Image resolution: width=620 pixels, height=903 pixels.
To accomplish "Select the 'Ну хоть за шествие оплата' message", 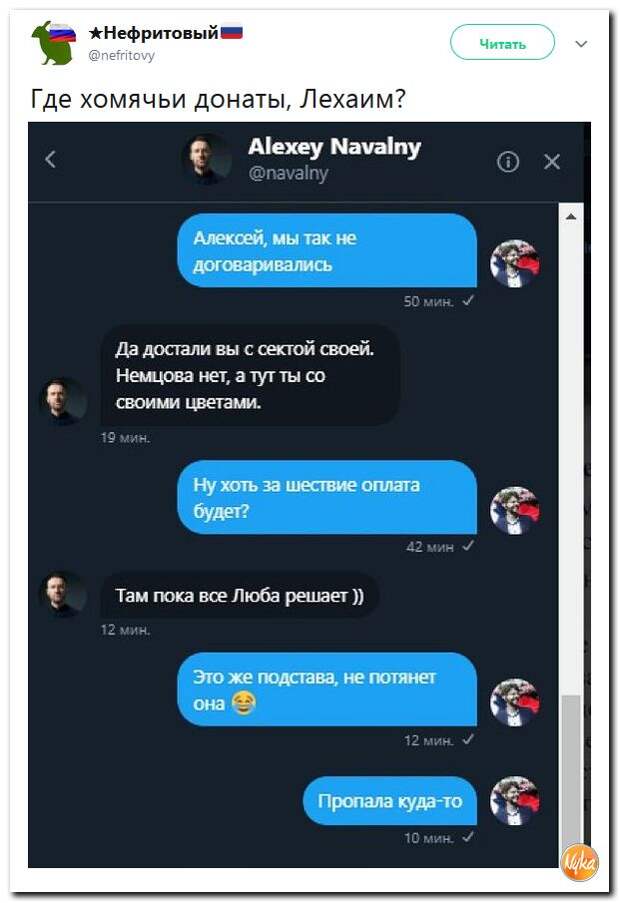I will [327, 497].
